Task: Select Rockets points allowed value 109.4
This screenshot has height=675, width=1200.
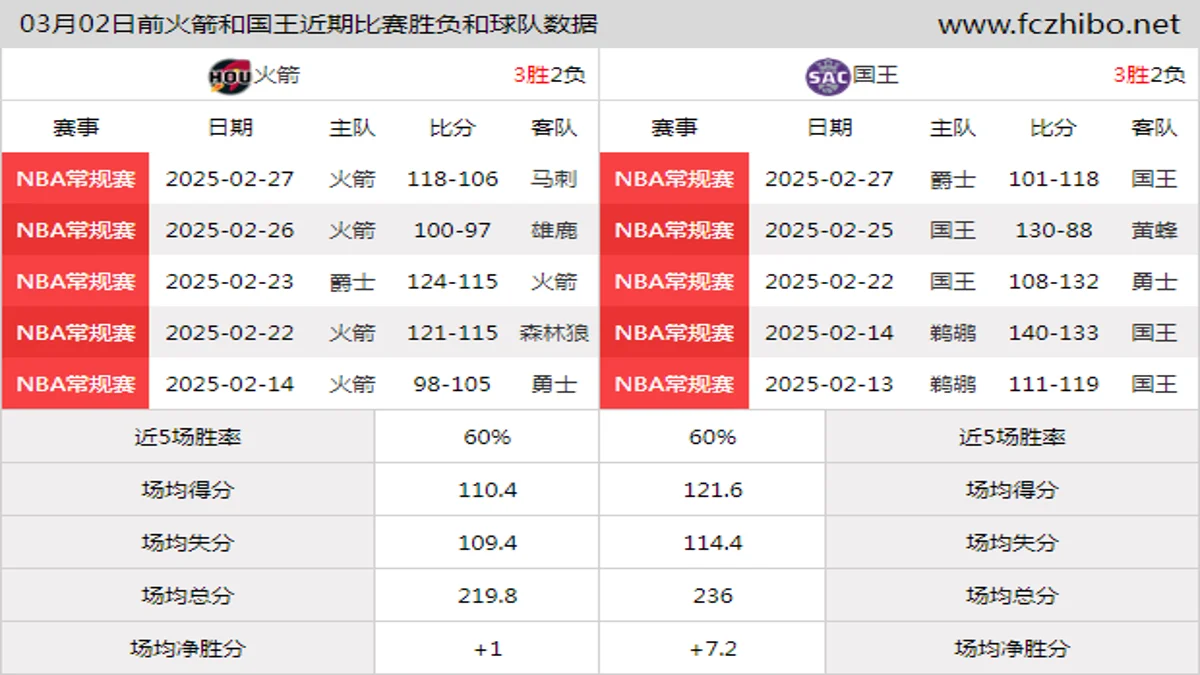Action: [x=487, y=543]
